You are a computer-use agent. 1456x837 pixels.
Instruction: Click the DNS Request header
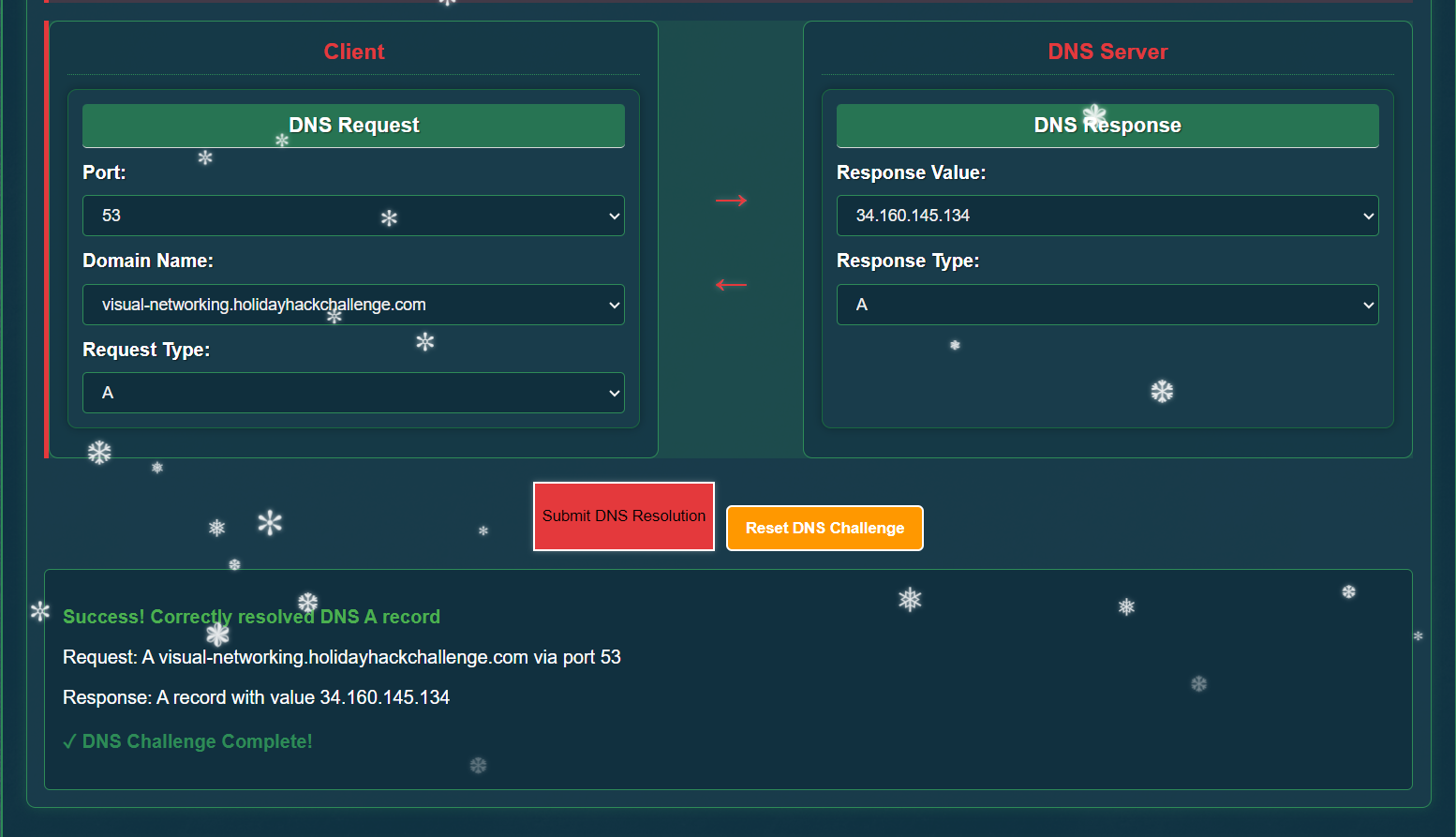click(x=353, y=126)
